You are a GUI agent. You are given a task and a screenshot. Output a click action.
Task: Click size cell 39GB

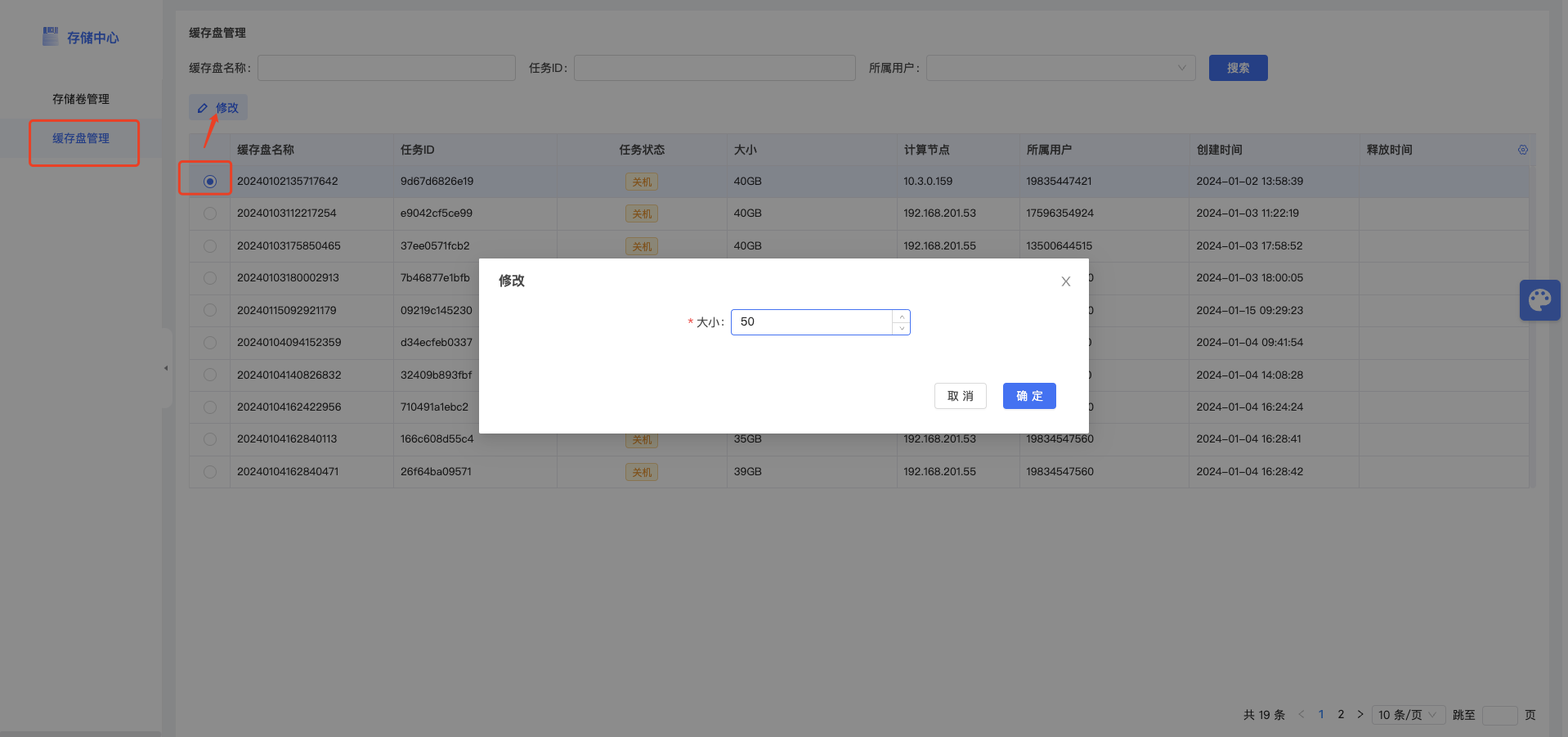pos(747,471)
